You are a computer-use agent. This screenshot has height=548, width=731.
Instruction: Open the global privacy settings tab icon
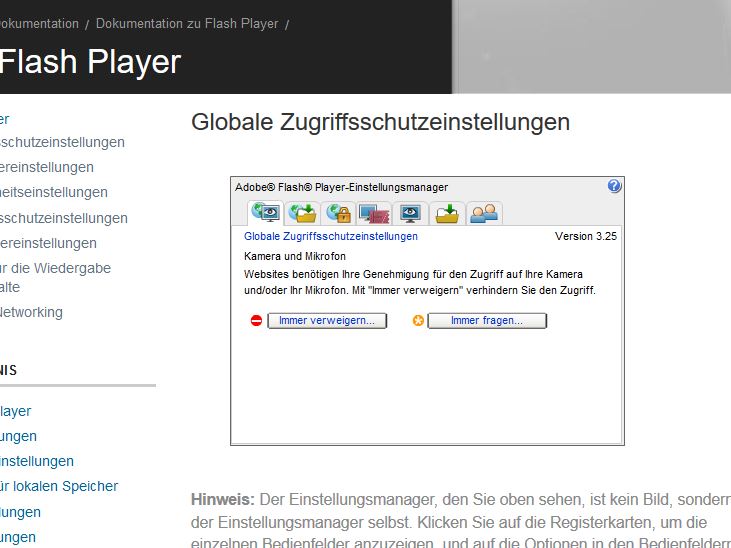[265, 213]
